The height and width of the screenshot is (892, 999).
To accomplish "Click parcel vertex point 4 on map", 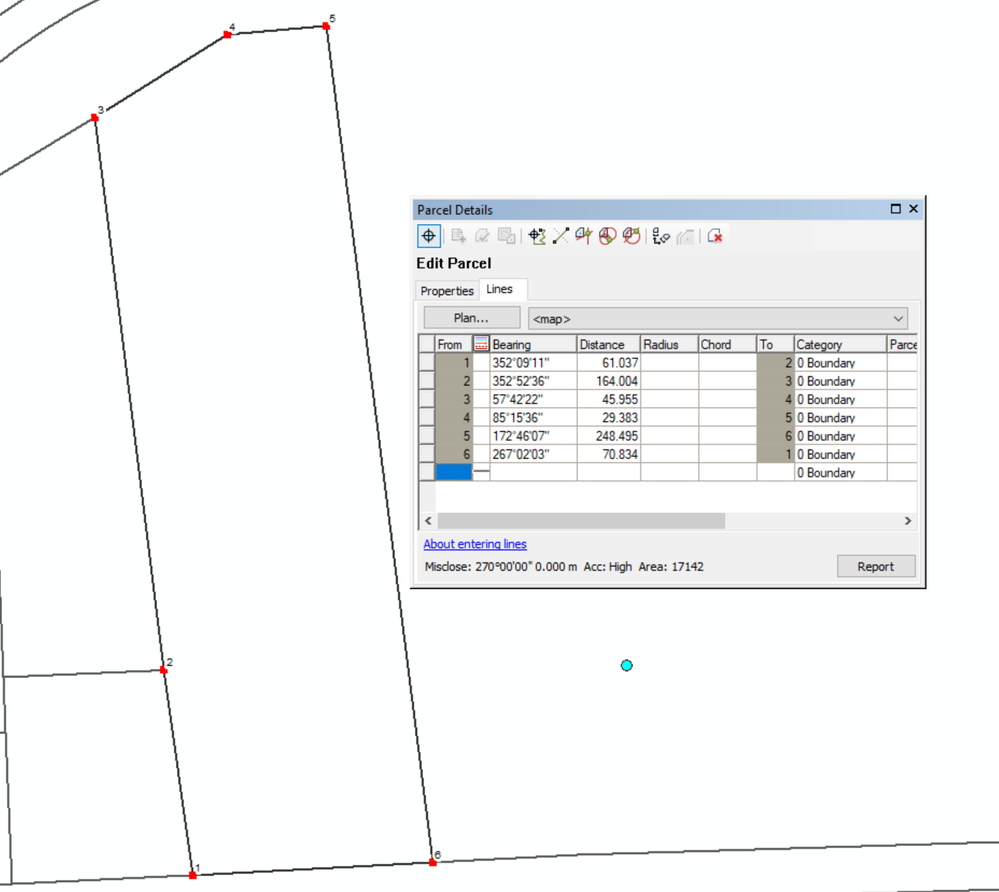I will click(x=227, y=34).
